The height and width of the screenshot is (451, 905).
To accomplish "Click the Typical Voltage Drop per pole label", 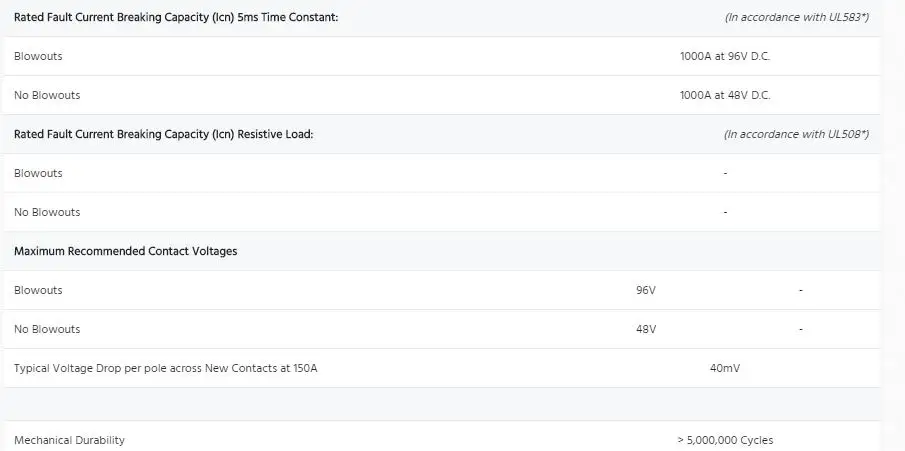I will click(x=166, y=368).
